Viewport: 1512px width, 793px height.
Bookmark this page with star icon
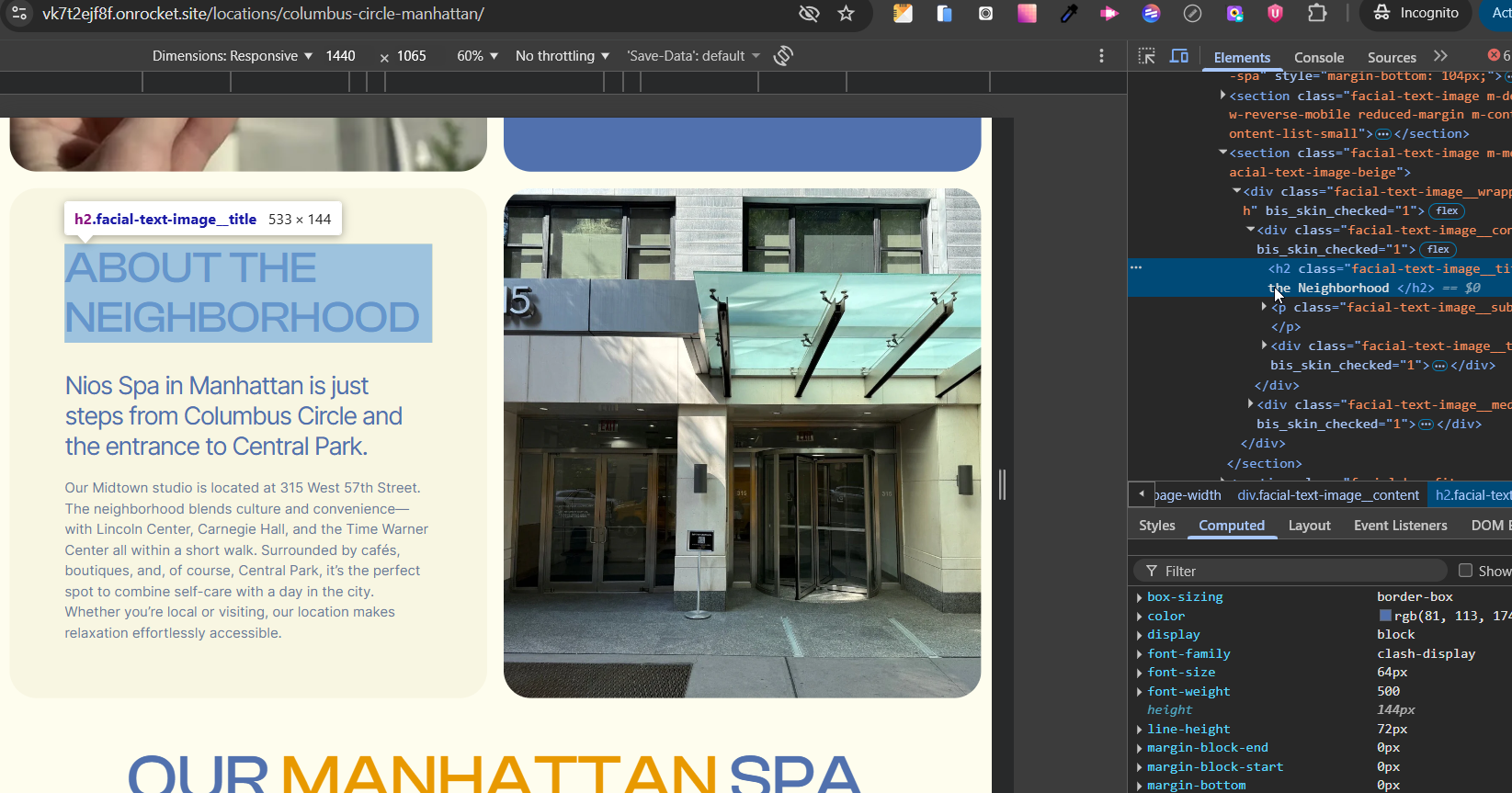[847, 13]
